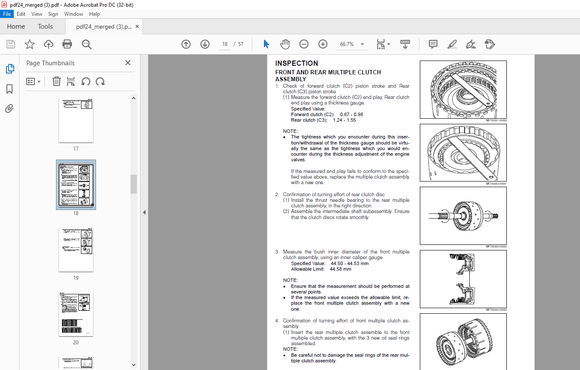Activate the Hand pan tool
This screenshot has height=370, width=580.
pyautogui.click(x=285, y=44)
